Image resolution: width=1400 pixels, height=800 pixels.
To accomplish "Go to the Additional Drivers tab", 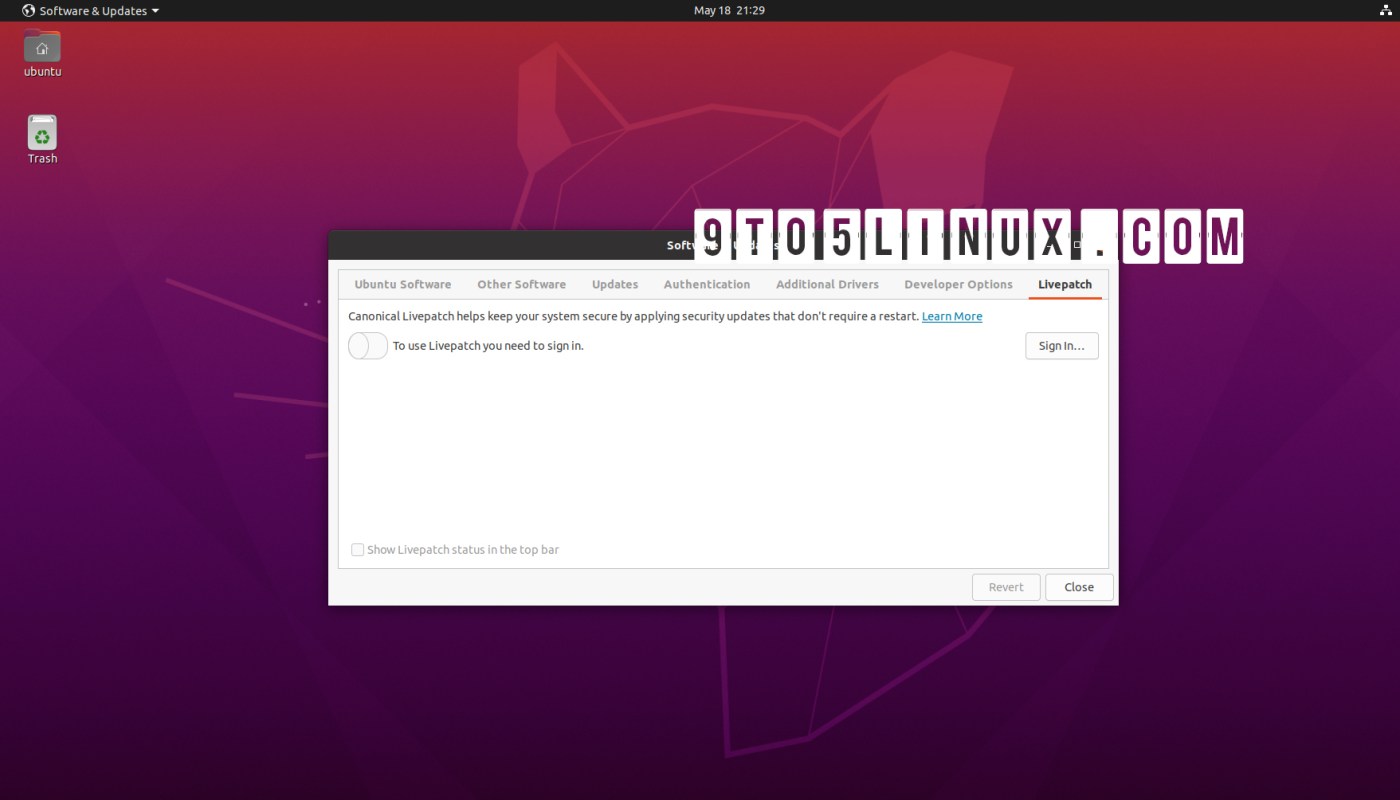I will click(827, 284).
